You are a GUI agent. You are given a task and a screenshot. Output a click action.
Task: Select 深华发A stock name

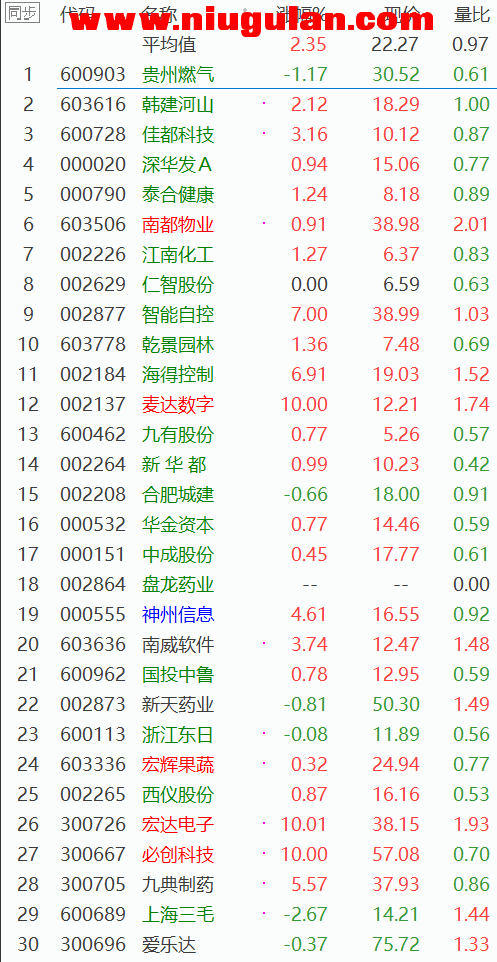pos(177,164)
